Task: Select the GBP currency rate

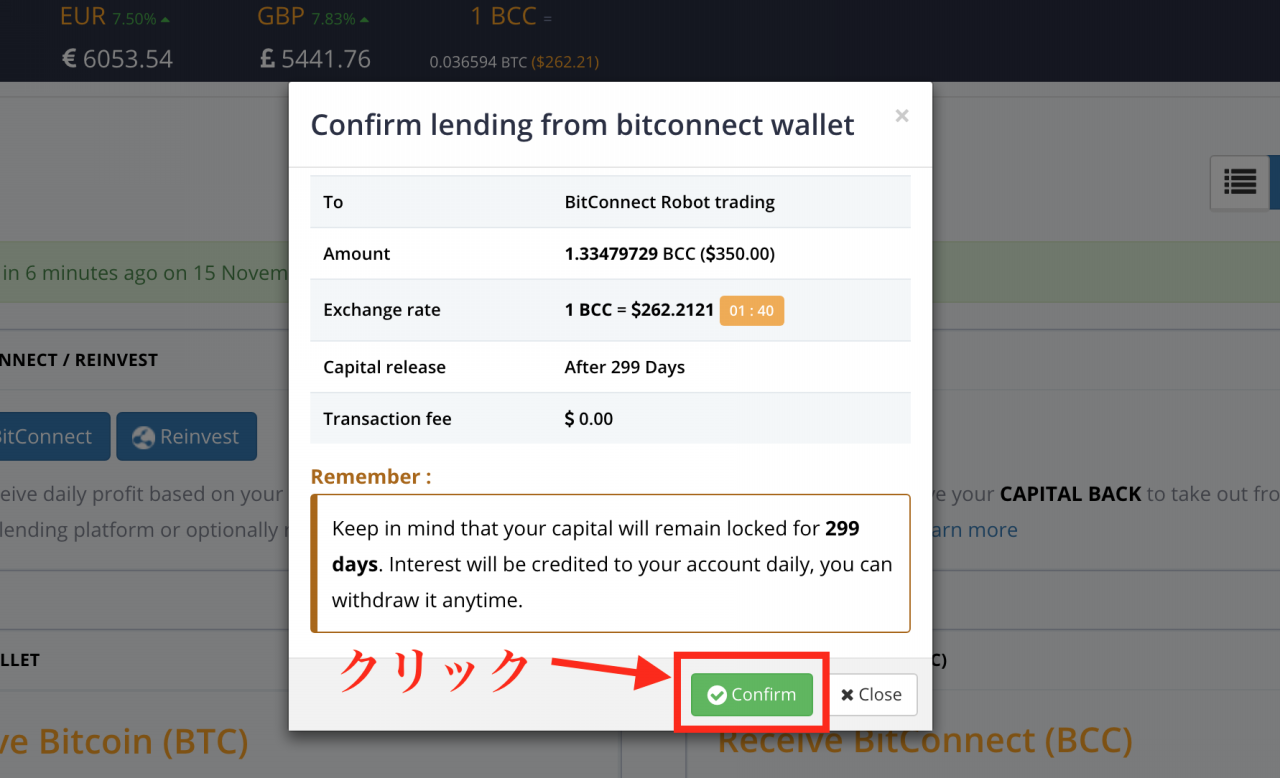Action: pyautogui.click(x=314, y=38)
